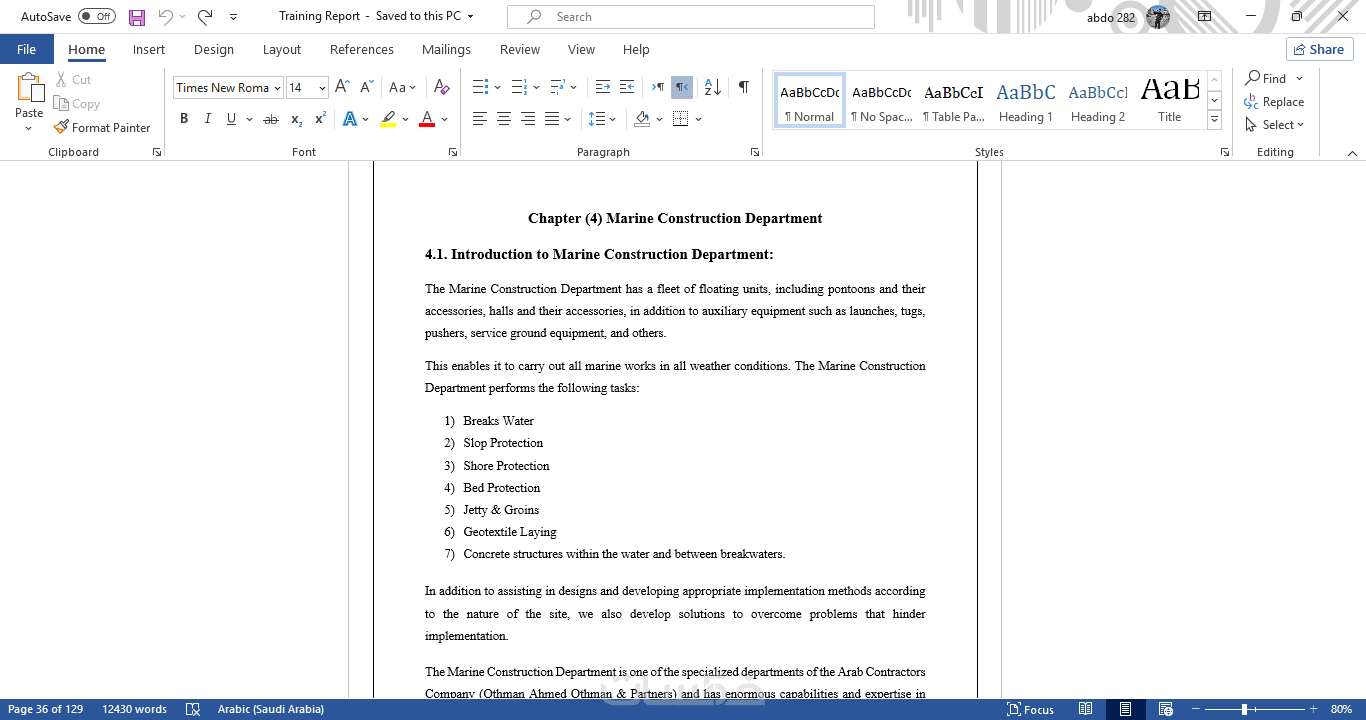The image size is (1366, 720).
Task: Apply the yellow text highlight color
Action: click(388, 119)
